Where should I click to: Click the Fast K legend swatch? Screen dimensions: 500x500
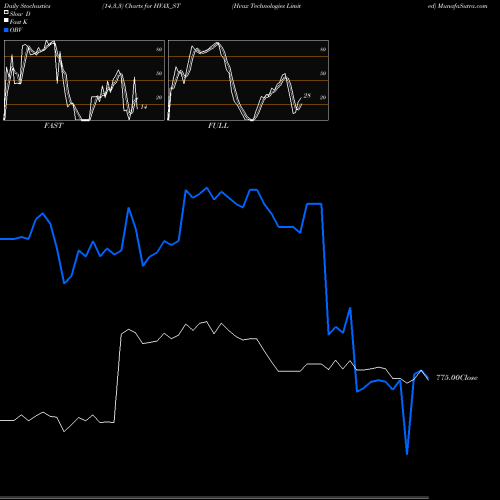pyautogui.click(x=6, y=20)
